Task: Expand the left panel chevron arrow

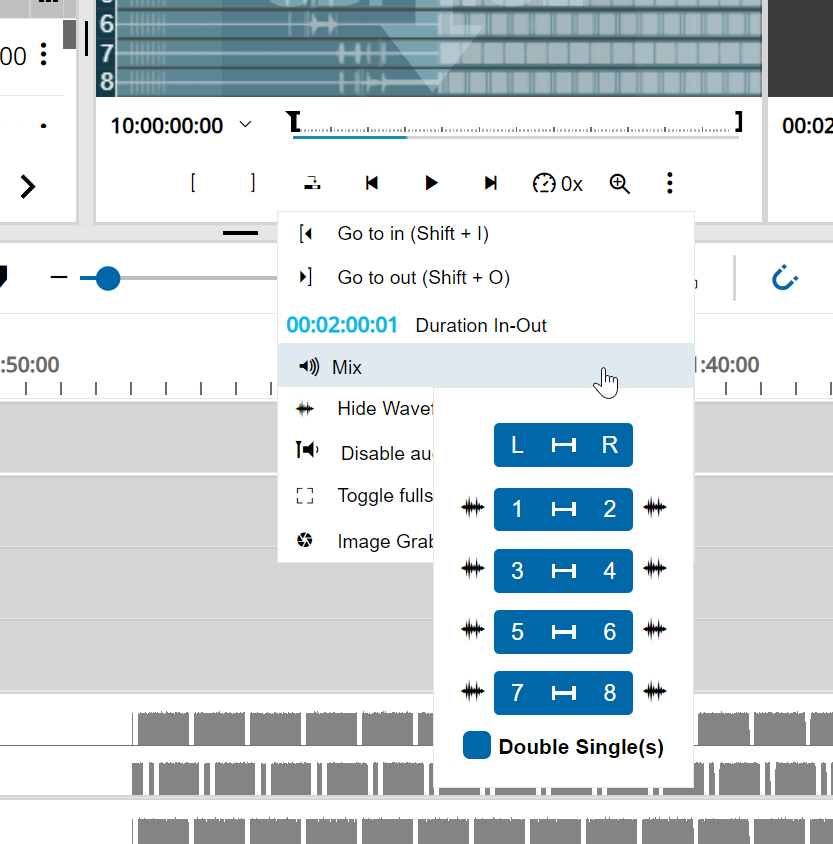Action: [27, 186]
